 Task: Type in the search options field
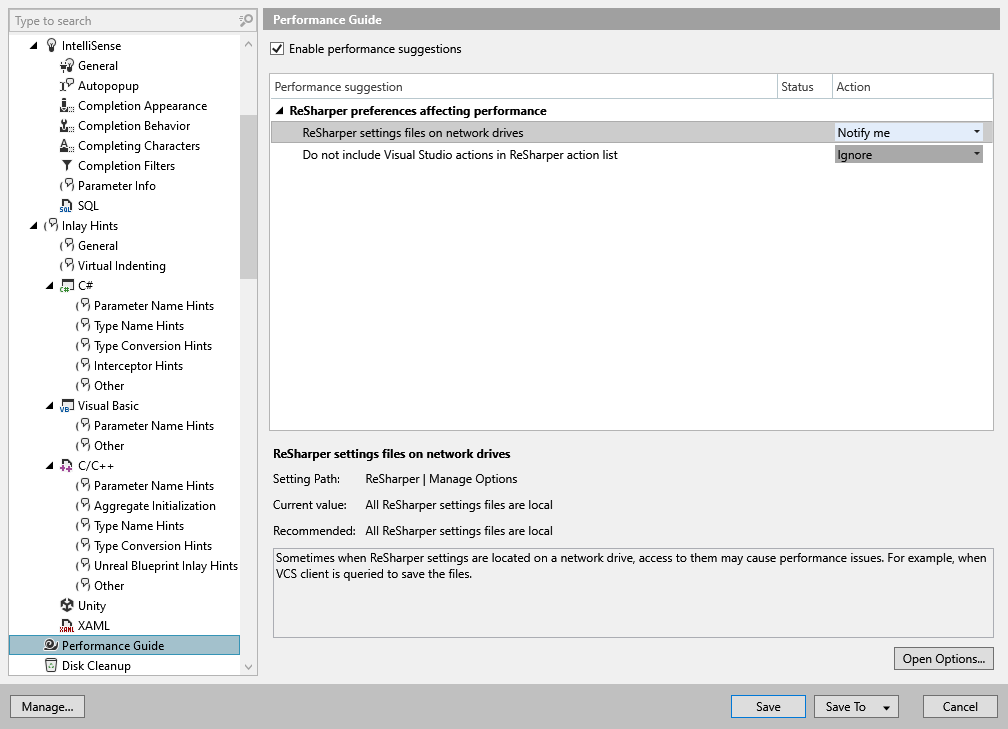click(120, 20)
